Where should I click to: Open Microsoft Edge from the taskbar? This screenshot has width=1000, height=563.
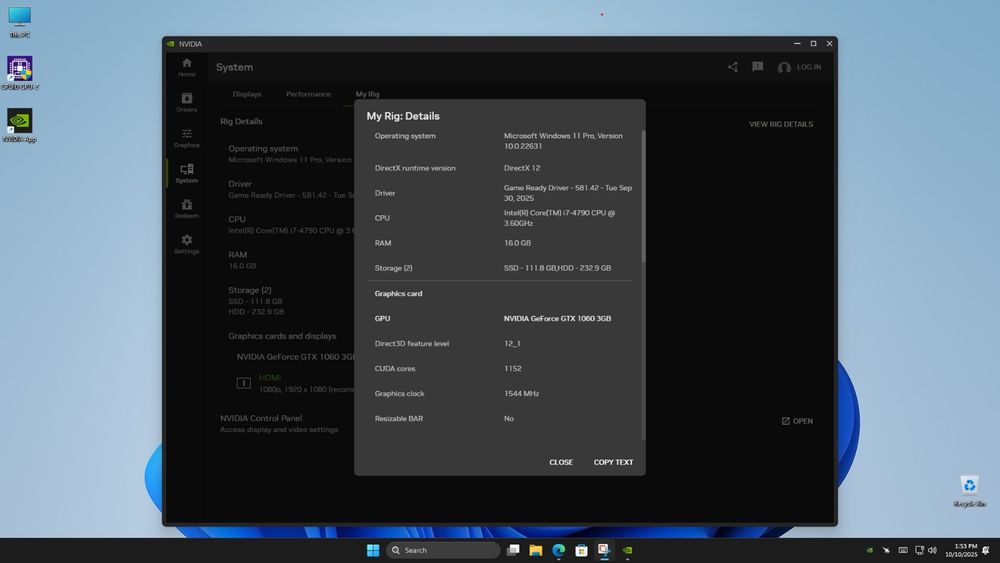pyautogui.click(x=558, y=550)
